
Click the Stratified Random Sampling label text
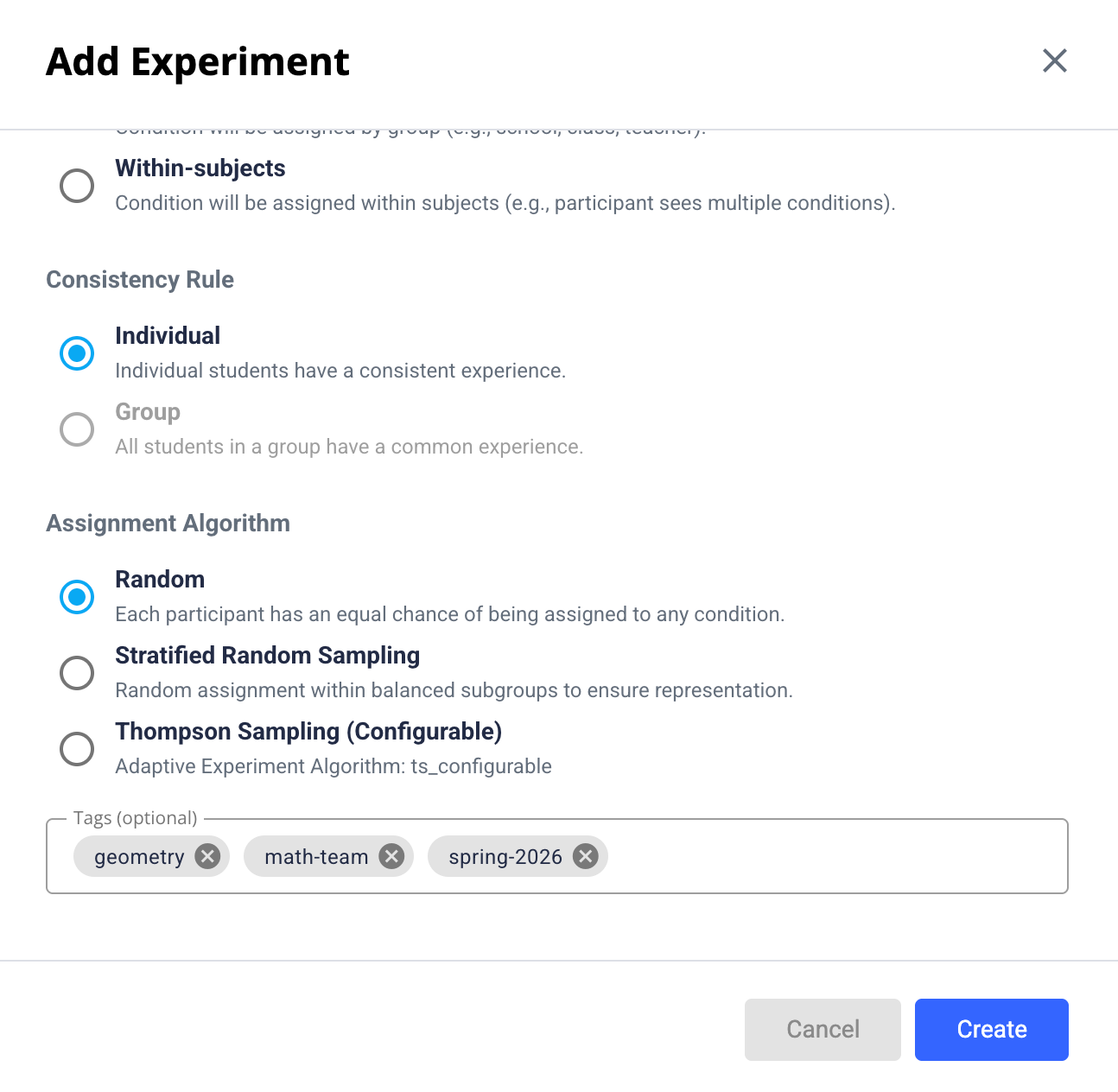tap(267, 656)
